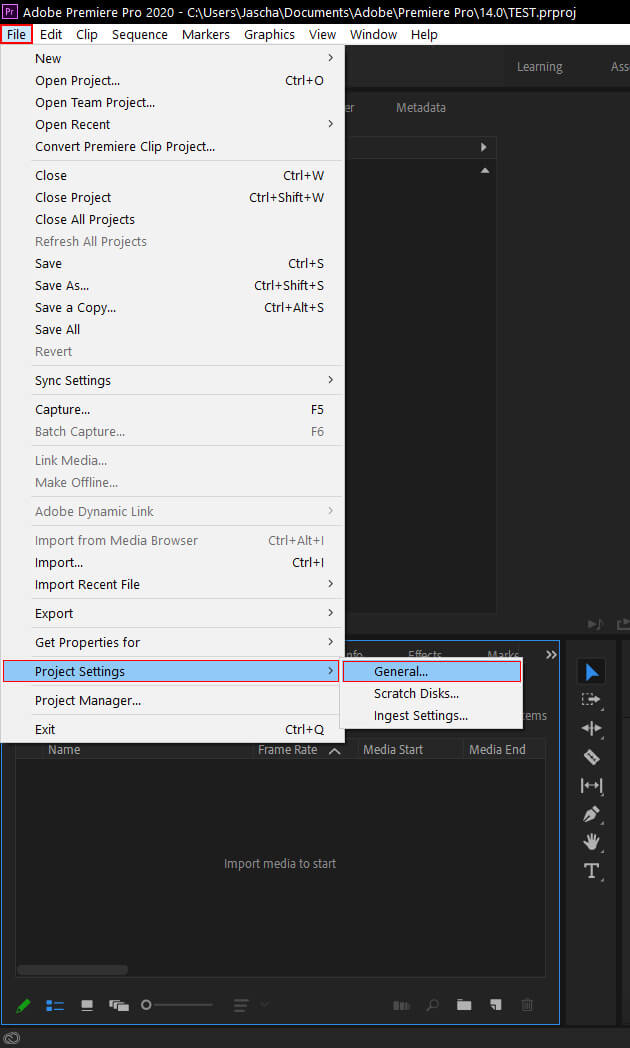Click the New Item icon
This screenshot has height=1048, width=630.
pos(495,1005)
